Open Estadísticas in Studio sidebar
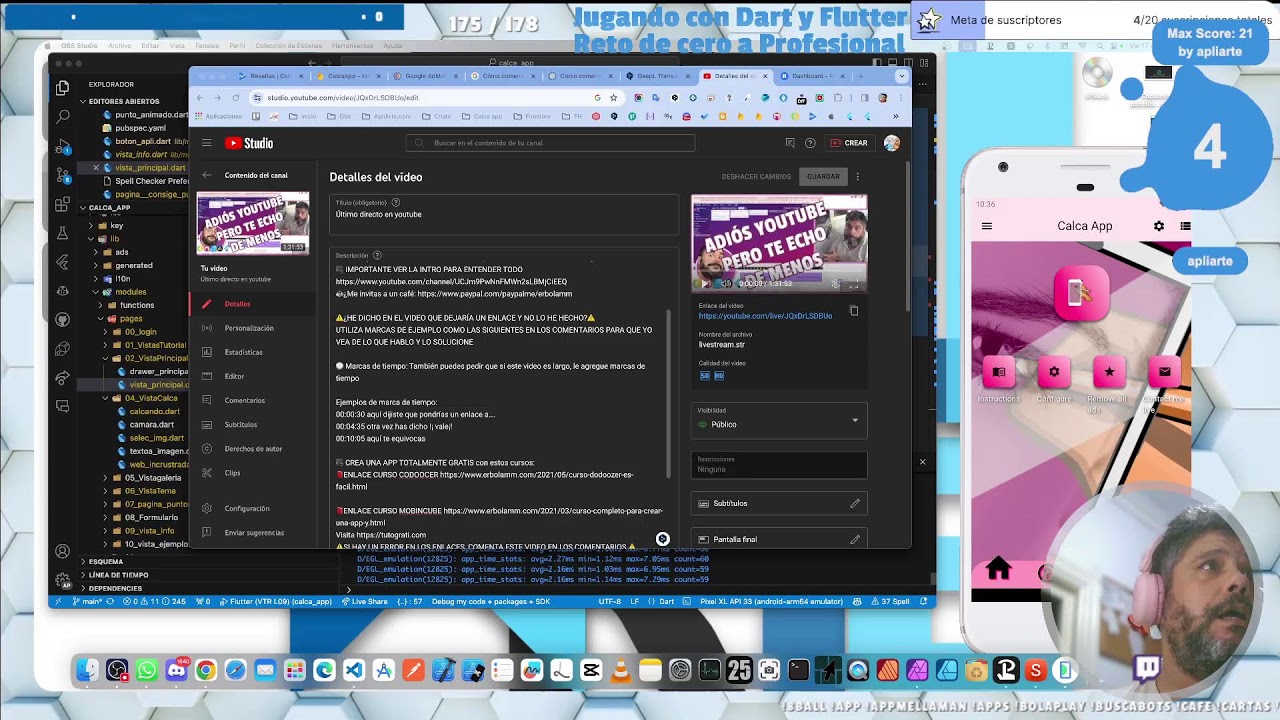1280x720 pixels. [252, 352]
